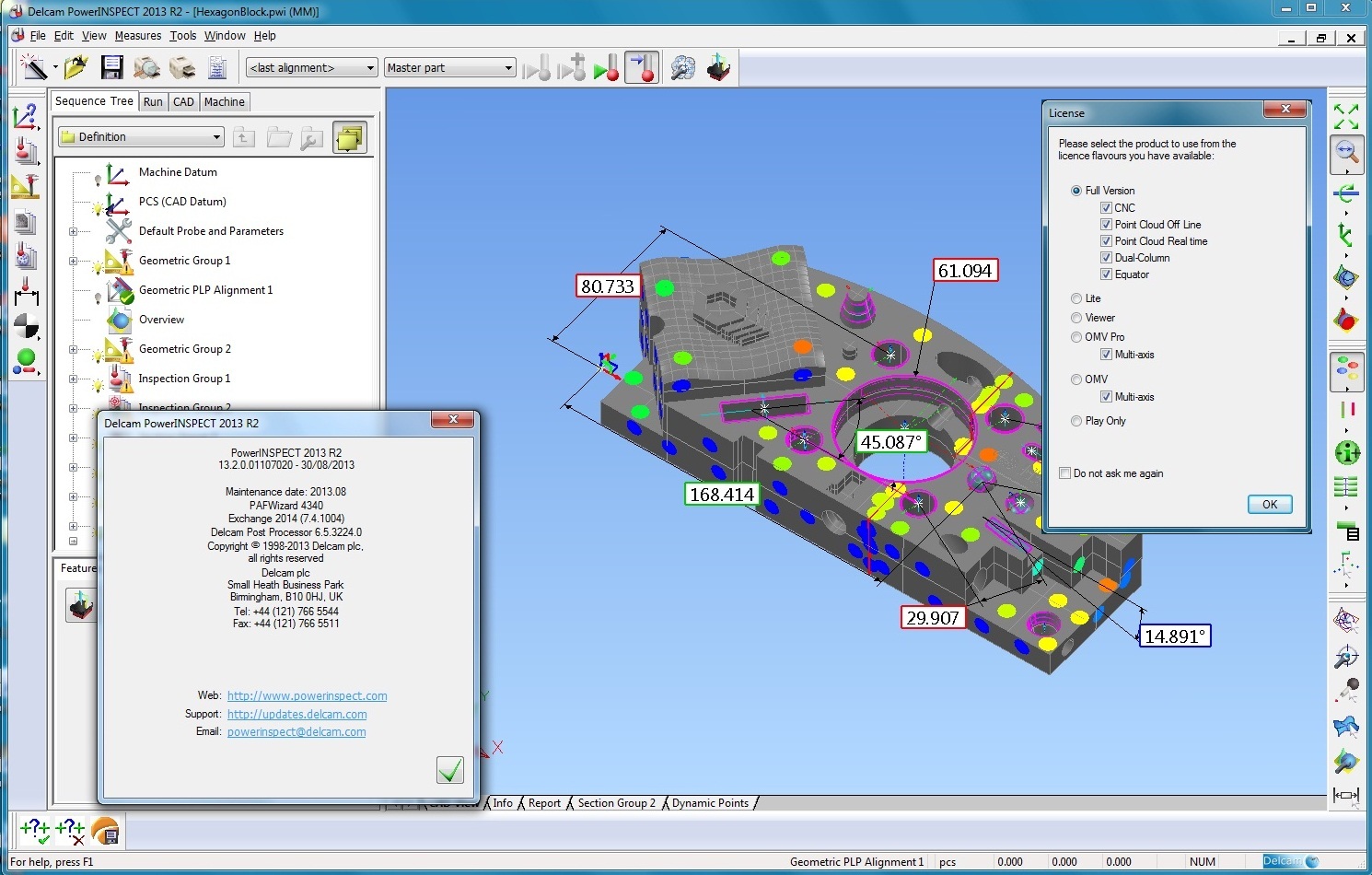Image resolution: width=1372 pixels, height=875 pixels.
Task: Click the green sphere simple features icon
Action: [x=26, y=361]
